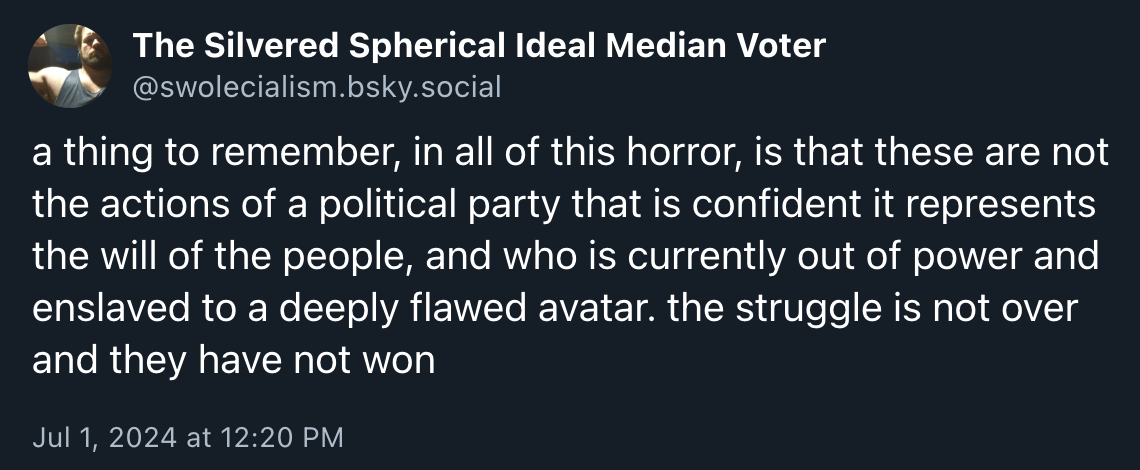Click the @swolecialism.bsky.social handle

[317, 87]
